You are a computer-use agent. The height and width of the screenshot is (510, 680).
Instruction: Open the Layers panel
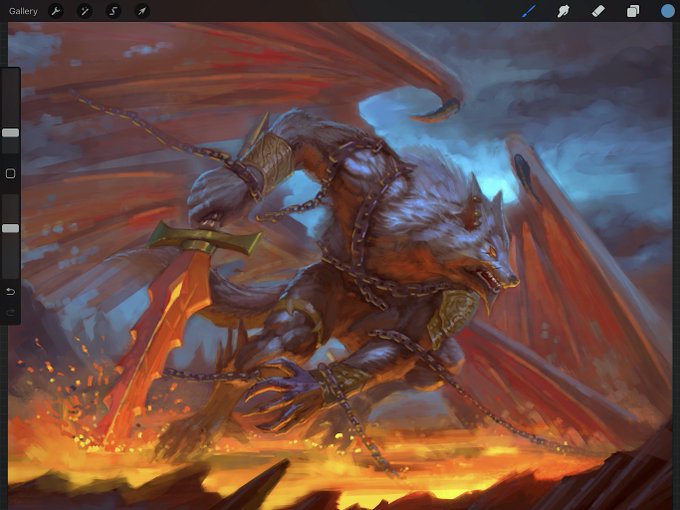point(633,11)
